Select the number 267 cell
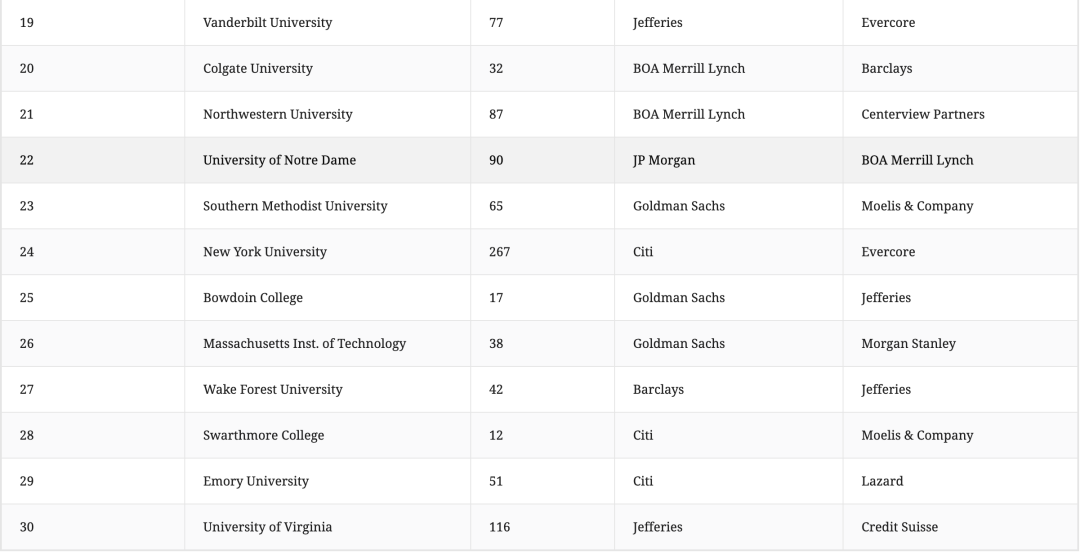 click(499, 252)
